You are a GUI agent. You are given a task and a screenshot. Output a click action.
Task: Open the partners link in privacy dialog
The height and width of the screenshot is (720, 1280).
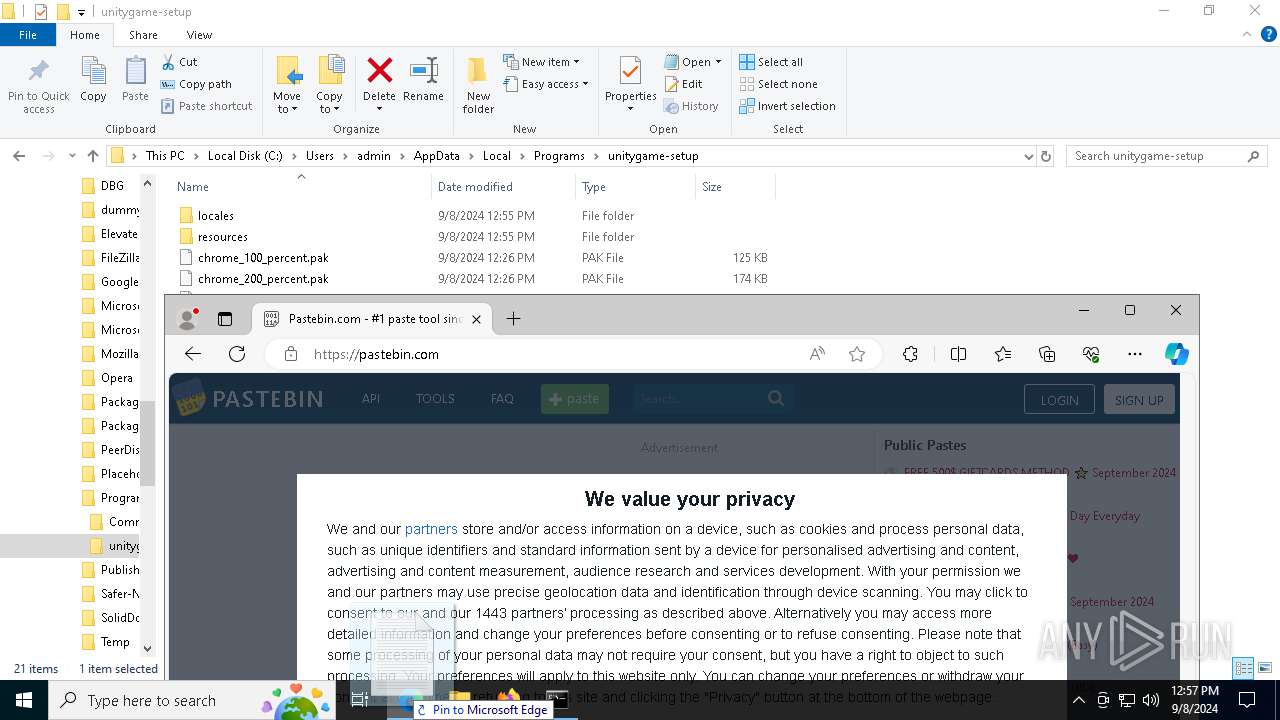pyautogui.click(x=431, y=529)
